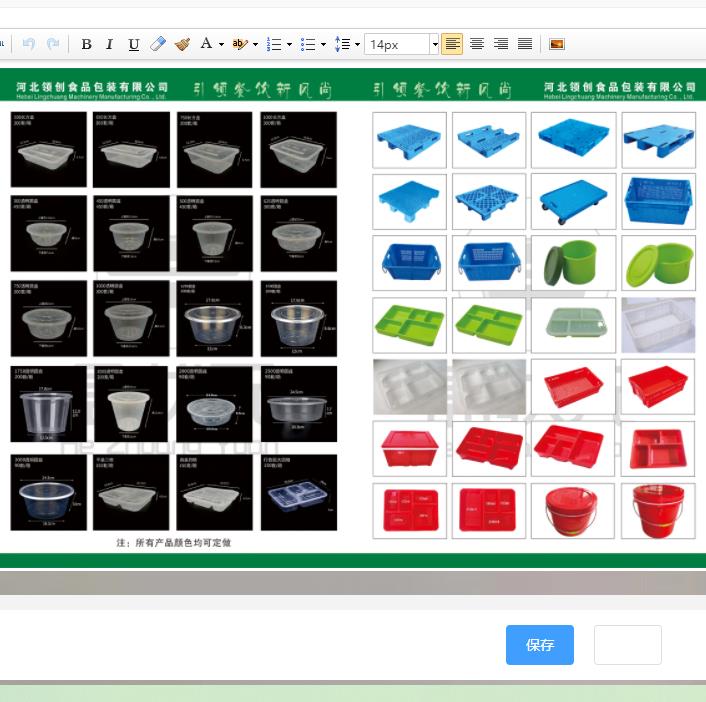Viewport: 706px width, 702px height.
Task: Click the text highlight color icon
Action: (239, 44)
